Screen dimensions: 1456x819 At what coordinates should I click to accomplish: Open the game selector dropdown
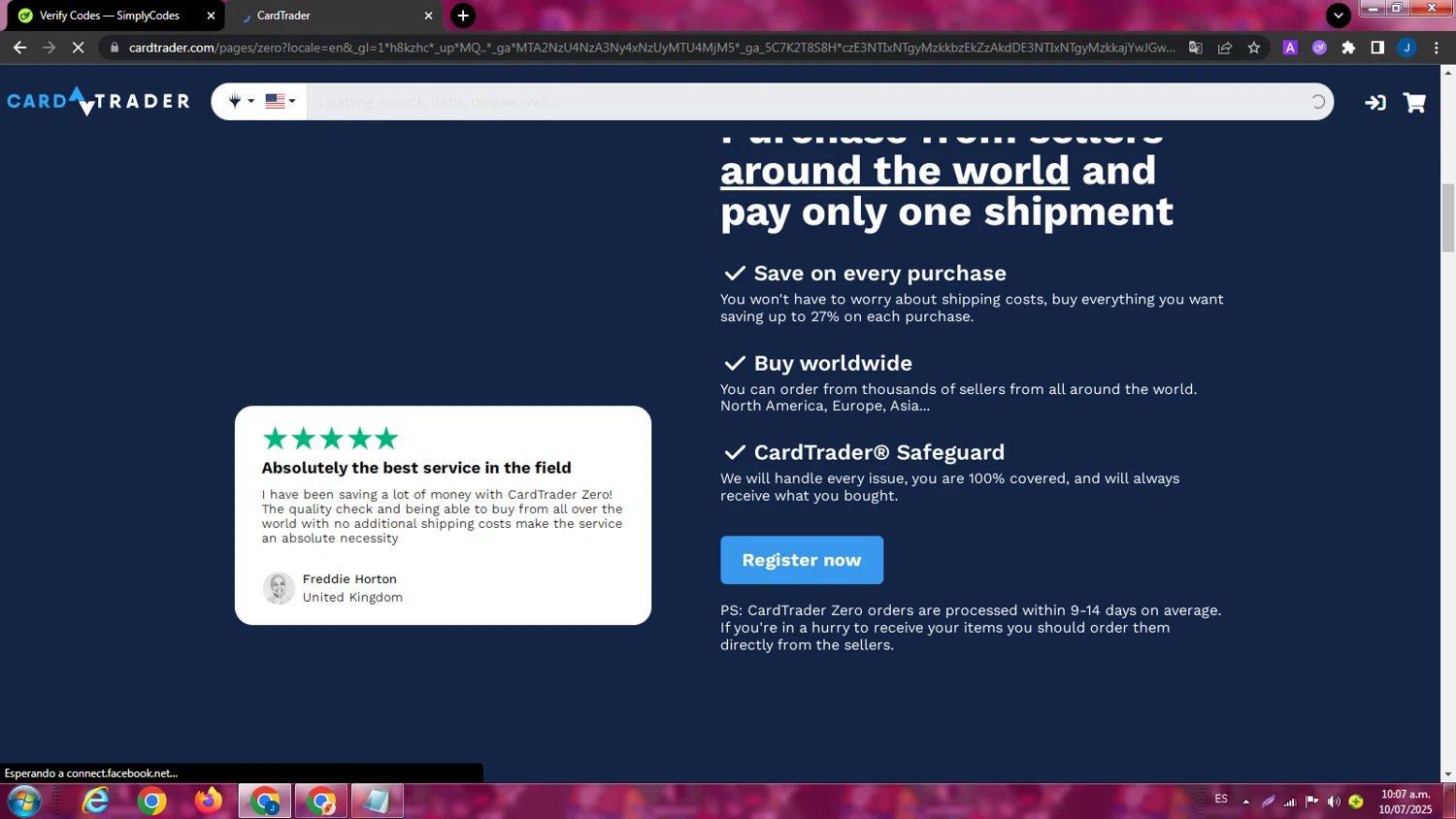(240, 101)
